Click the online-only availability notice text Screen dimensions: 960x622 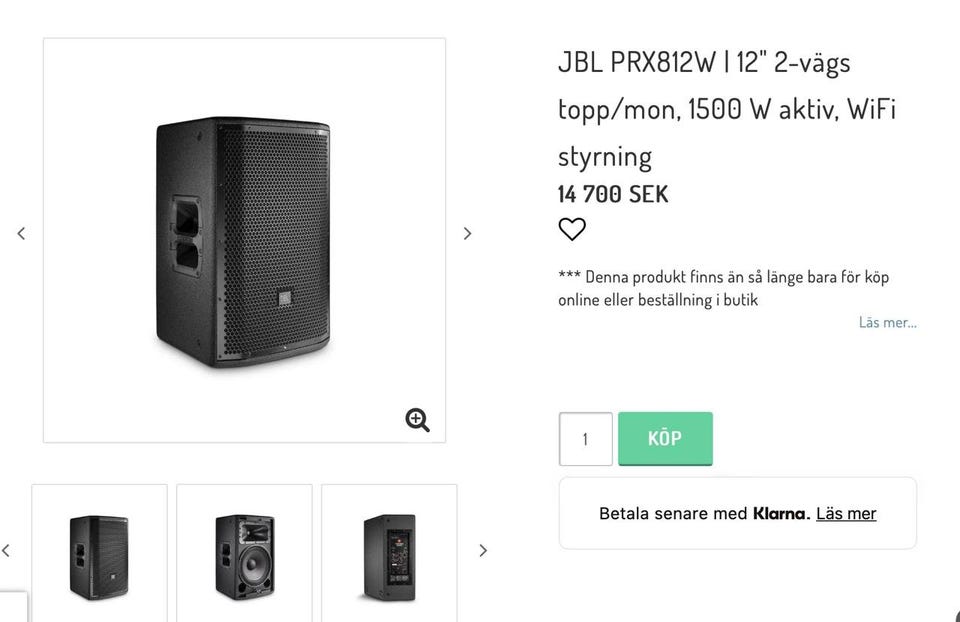coord(723,288)
